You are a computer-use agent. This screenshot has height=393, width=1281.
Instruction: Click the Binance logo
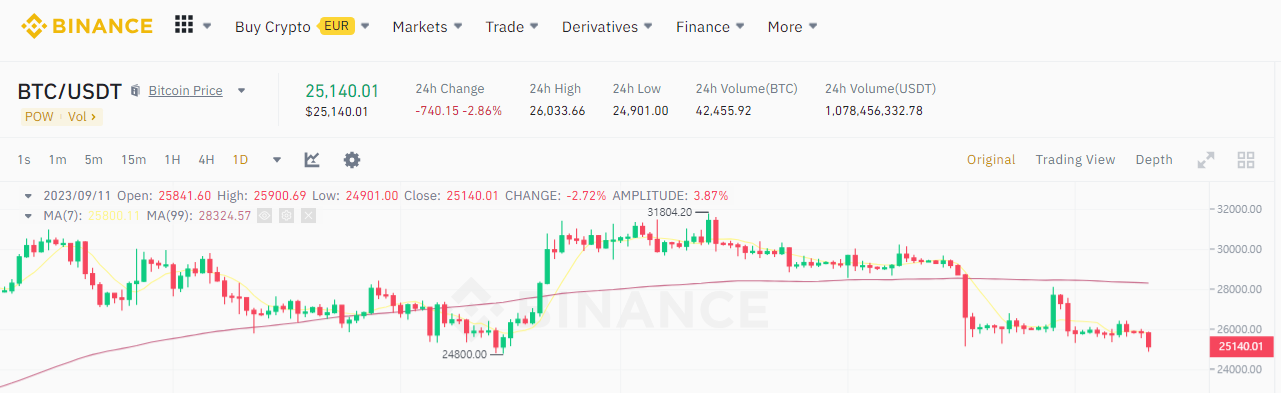pyautogui.click(x=87, y=26)
